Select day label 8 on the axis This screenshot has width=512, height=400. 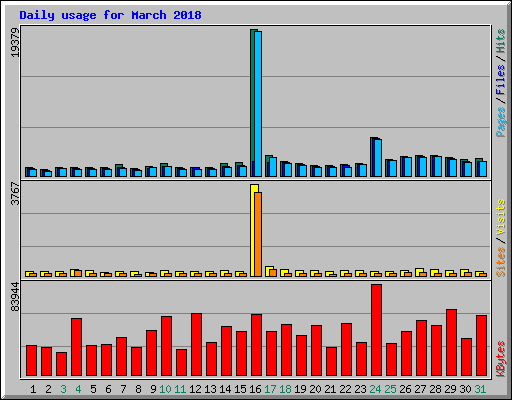point(138,389)
